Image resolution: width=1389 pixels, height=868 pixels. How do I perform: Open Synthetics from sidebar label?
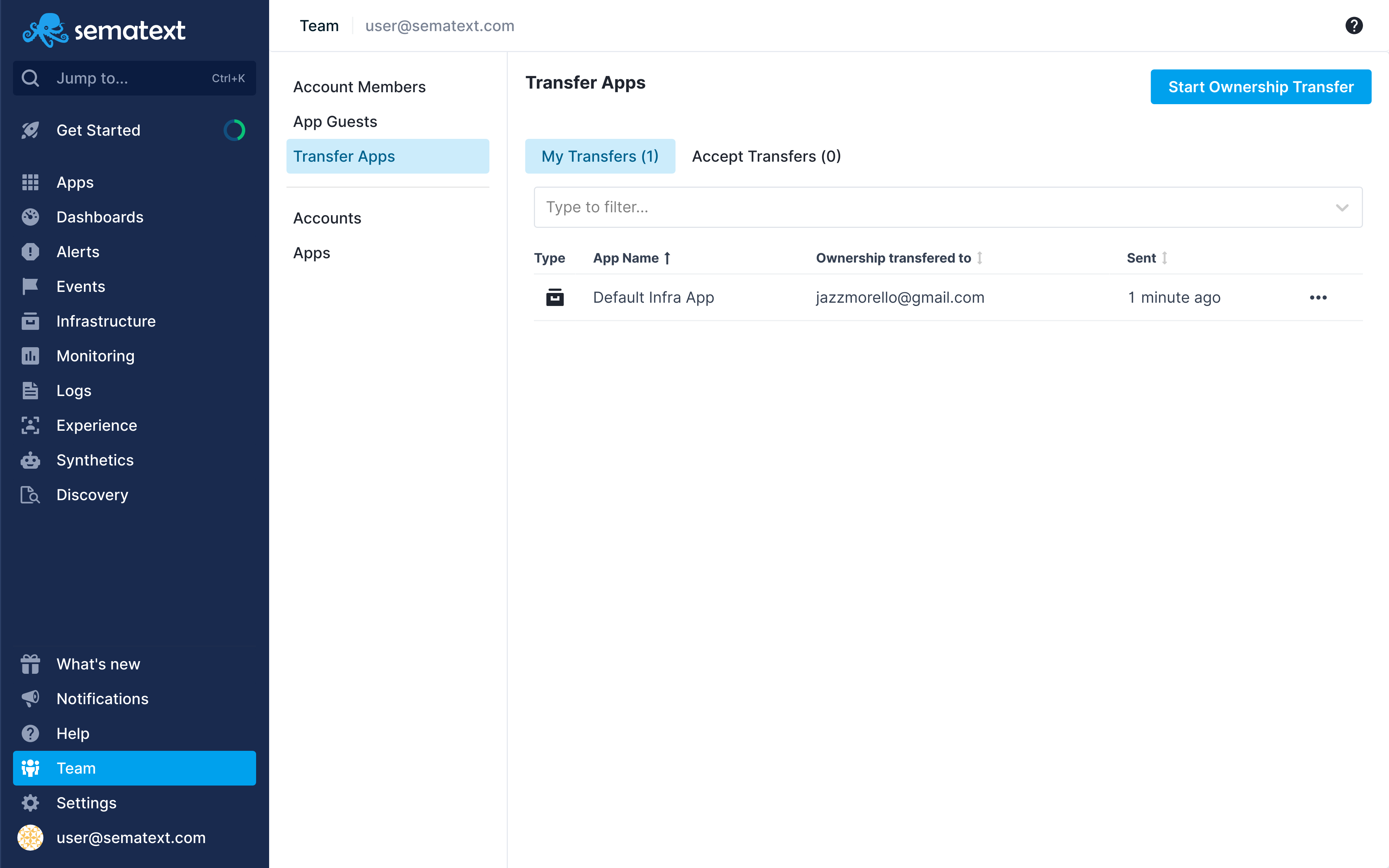point(95,460)
